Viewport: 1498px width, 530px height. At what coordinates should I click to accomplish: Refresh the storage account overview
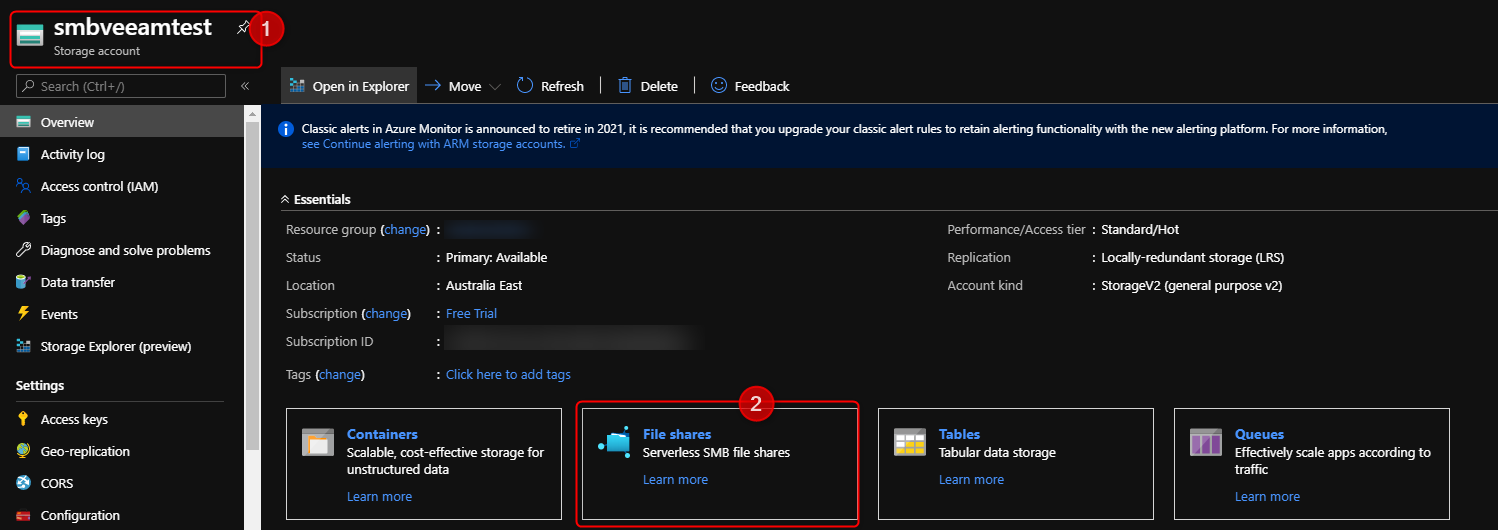point(550,86)
